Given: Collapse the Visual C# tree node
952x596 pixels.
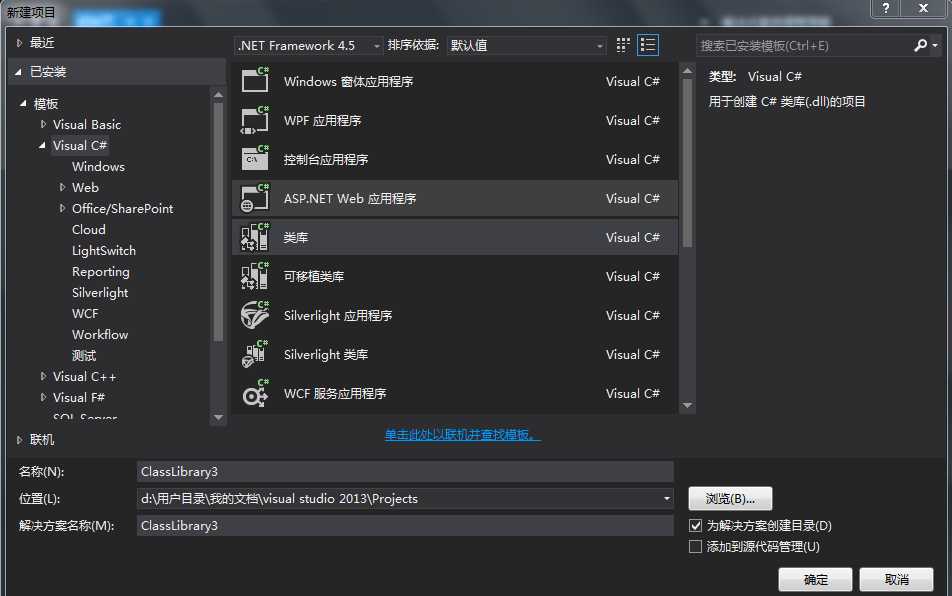Looking at the screenshot, I should [42, 146].
